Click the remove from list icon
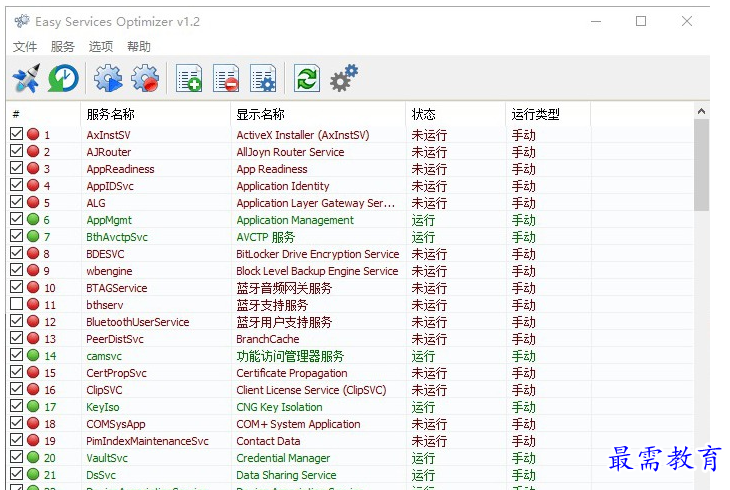The image size is (730, 490). (226, 79)
